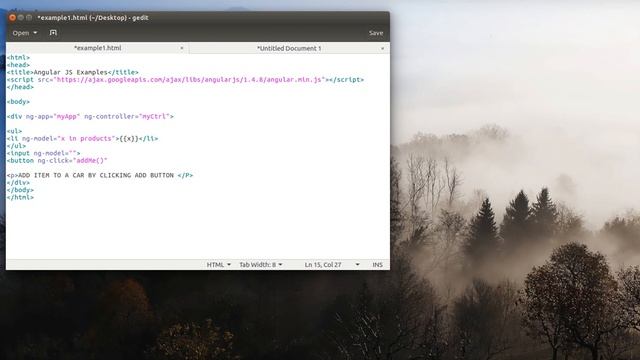Click the new document icon beside Open
Viewport: 640px width, 360px height.
(53, 33)
